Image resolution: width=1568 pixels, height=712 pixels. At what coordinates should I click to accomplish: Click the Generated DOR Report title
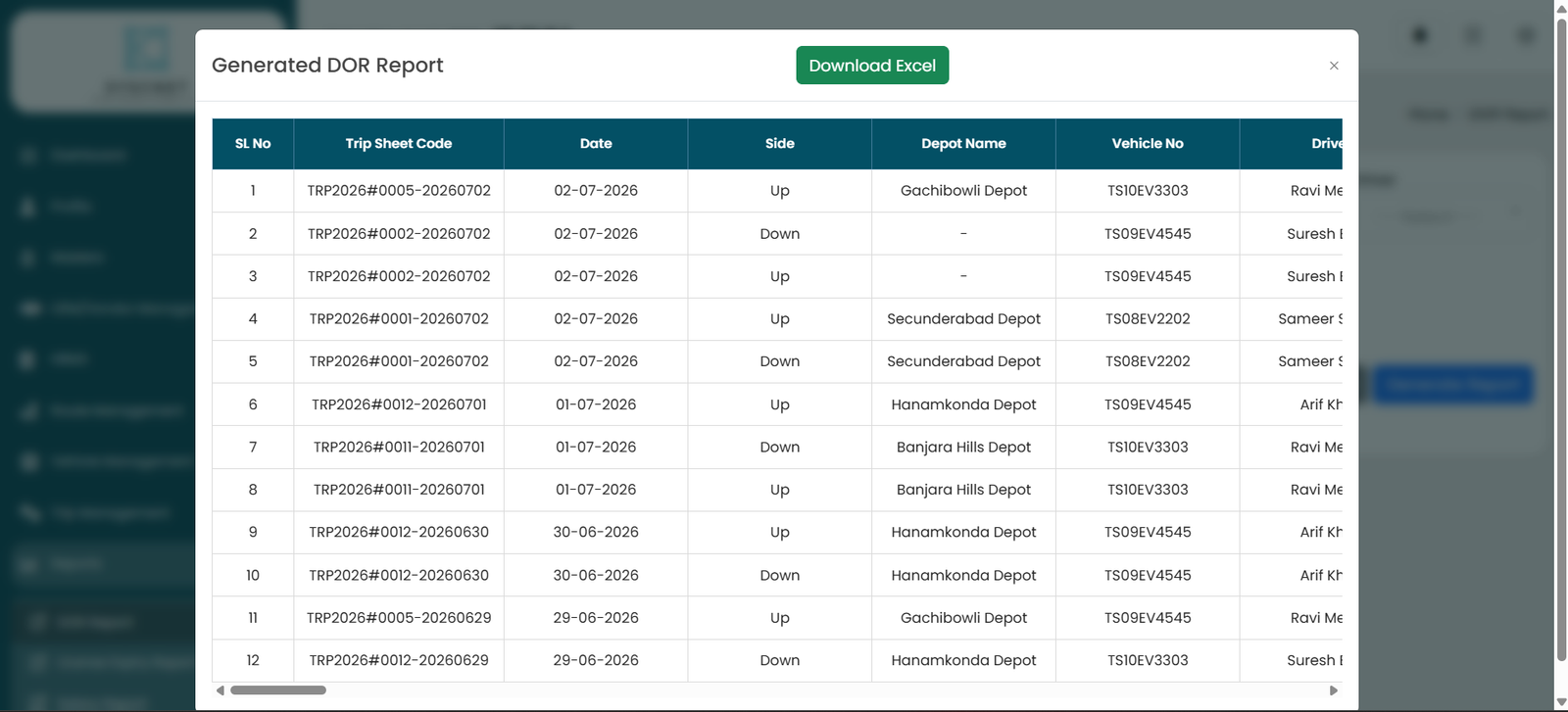coord(327,66)
